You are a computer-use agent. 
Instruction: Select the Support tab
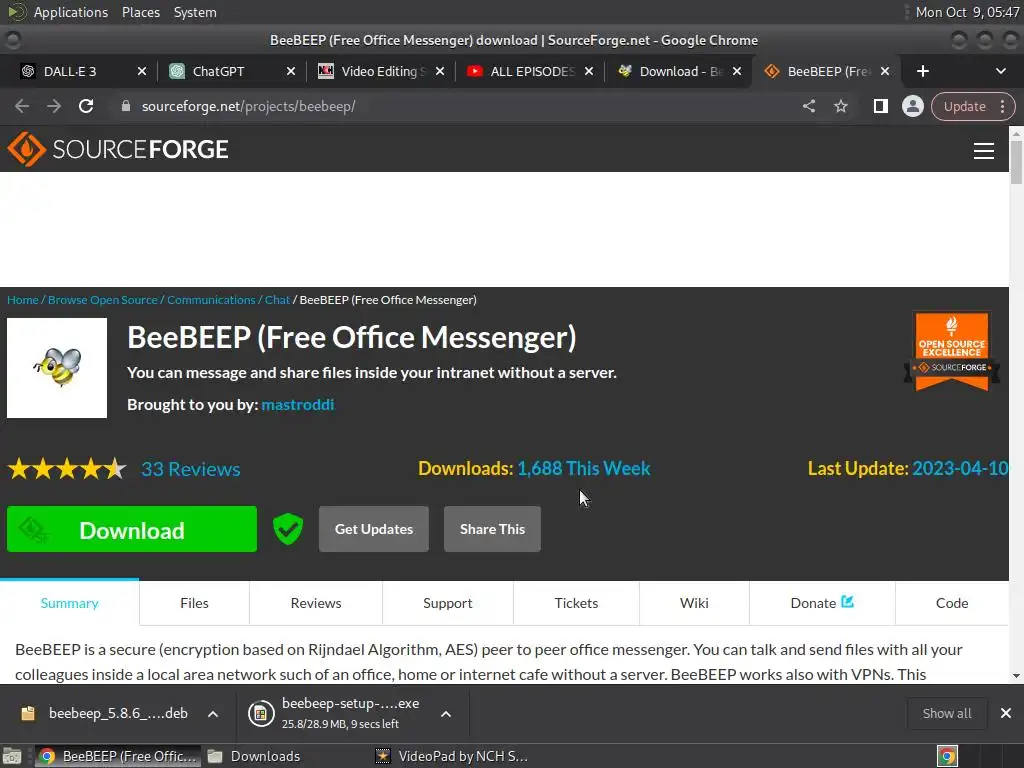click(447, 603)
